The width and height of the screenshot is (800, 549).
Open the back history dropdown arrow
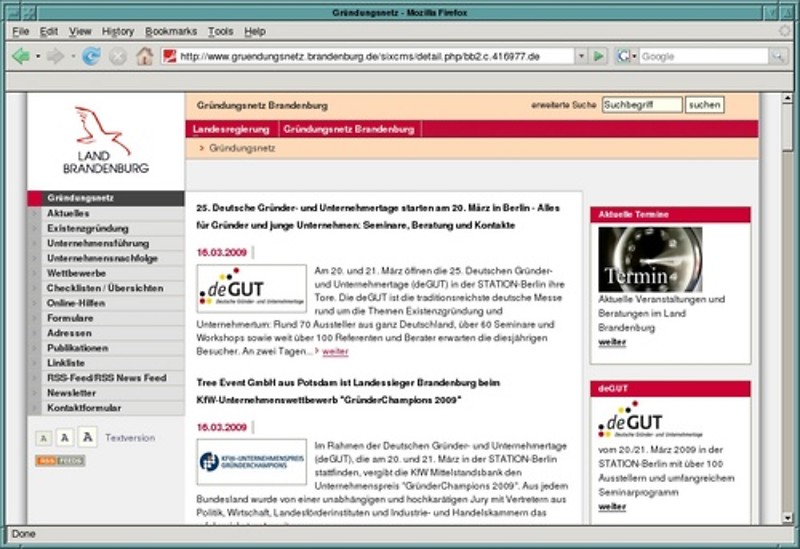[x=38, y=56]
